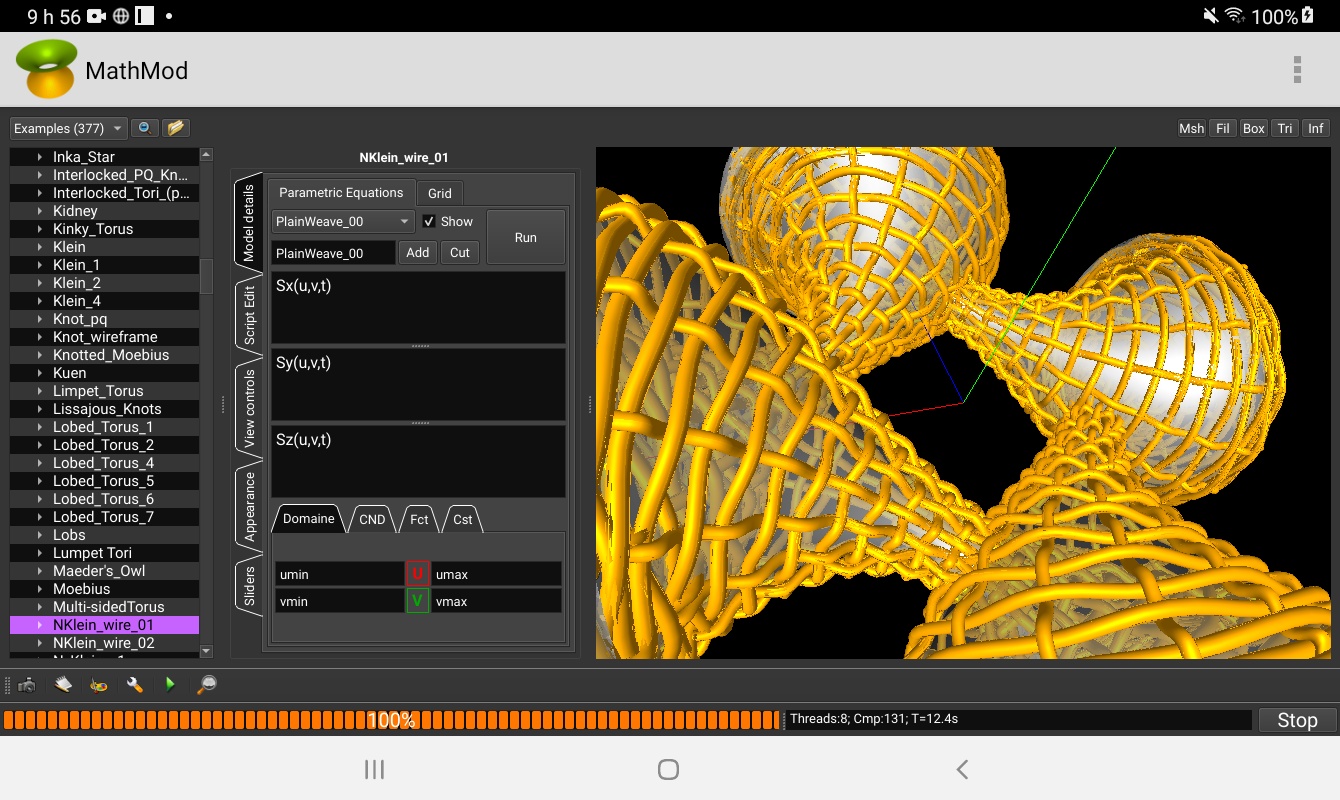The image size is (1340, 800).
Task: Click the wrench settings icon
Action: [134, 685]
